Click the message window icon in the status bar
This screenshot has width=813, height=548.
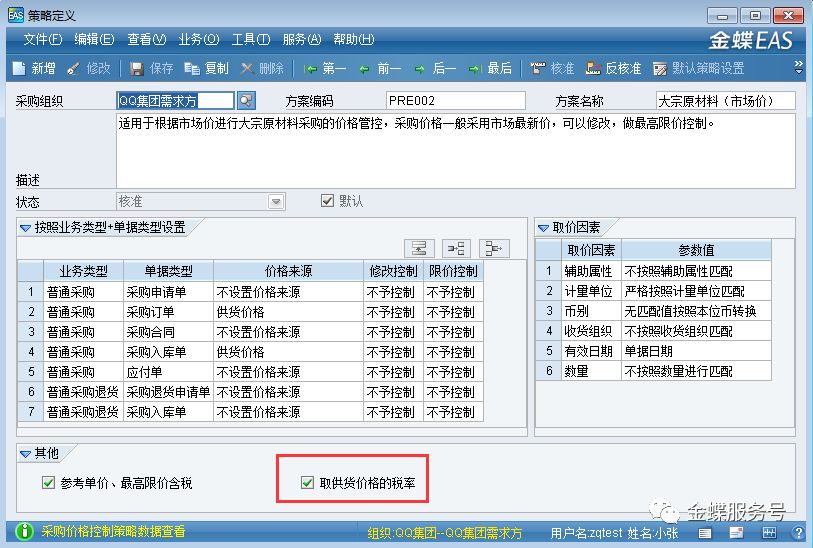point(737,533)
